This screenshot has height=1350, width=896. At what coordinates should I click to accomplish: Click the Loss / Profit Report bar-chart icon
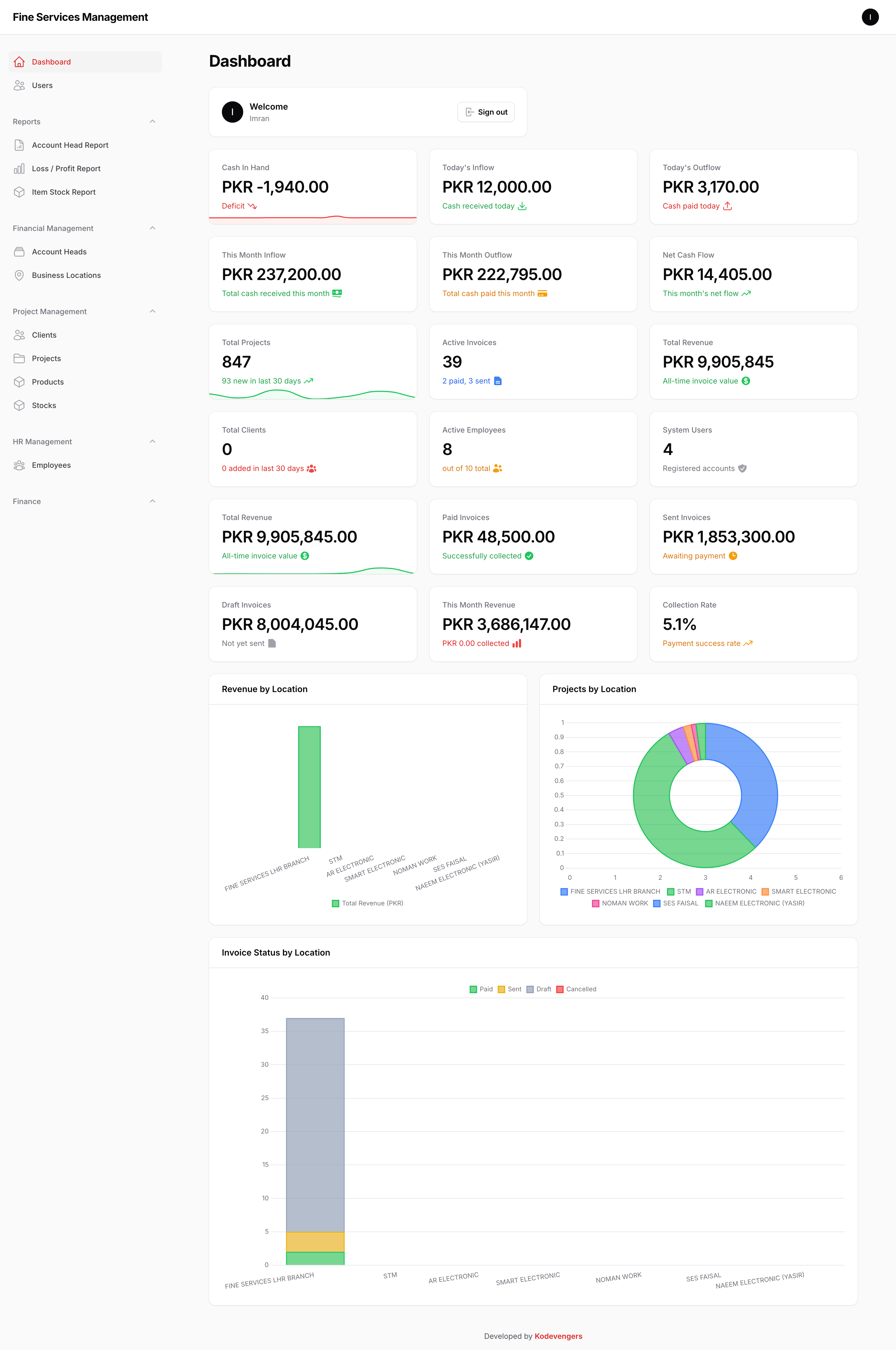click(19, 169)
